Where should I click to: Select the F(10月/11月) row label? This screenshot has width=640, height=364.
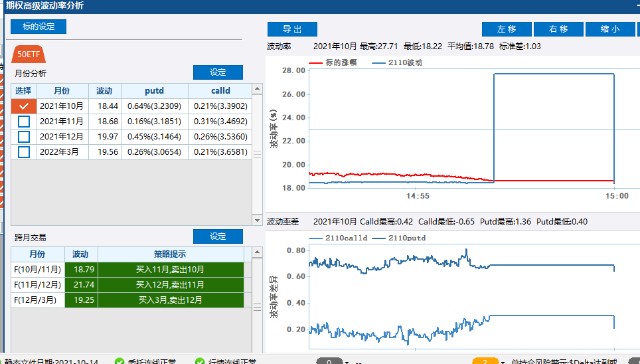click(38, 270)
